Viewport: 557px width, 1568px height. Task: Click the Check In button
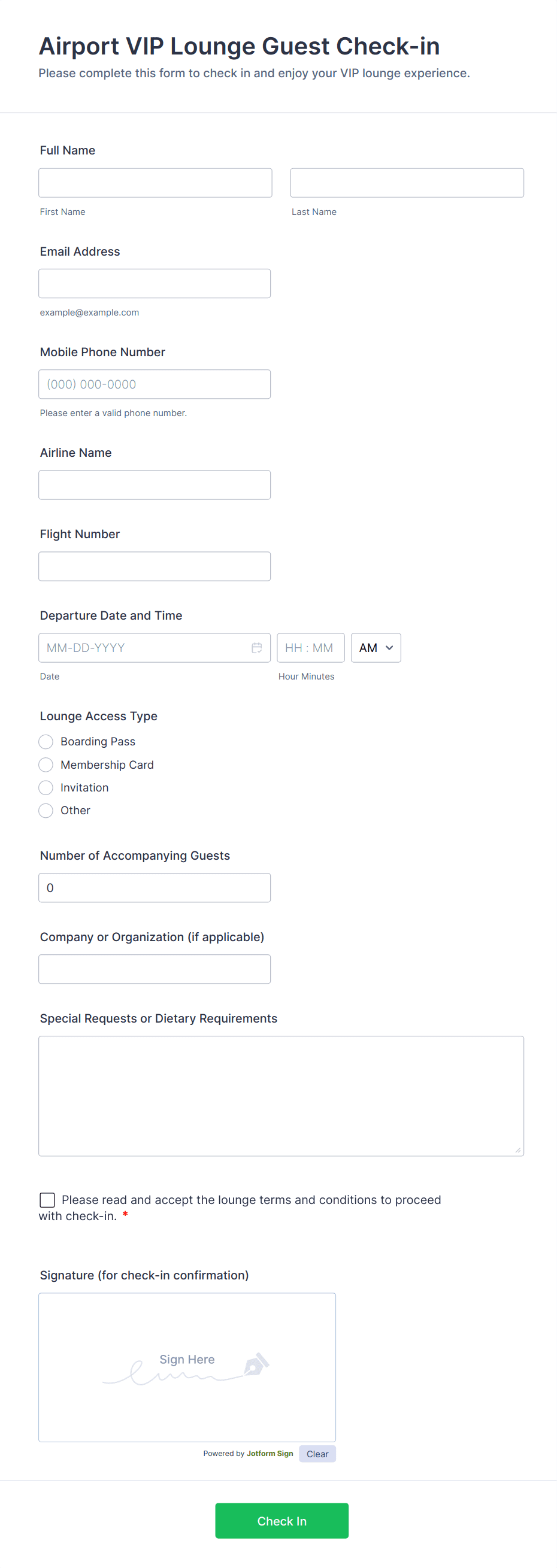pyautogui.click(x=282, y=1520)
